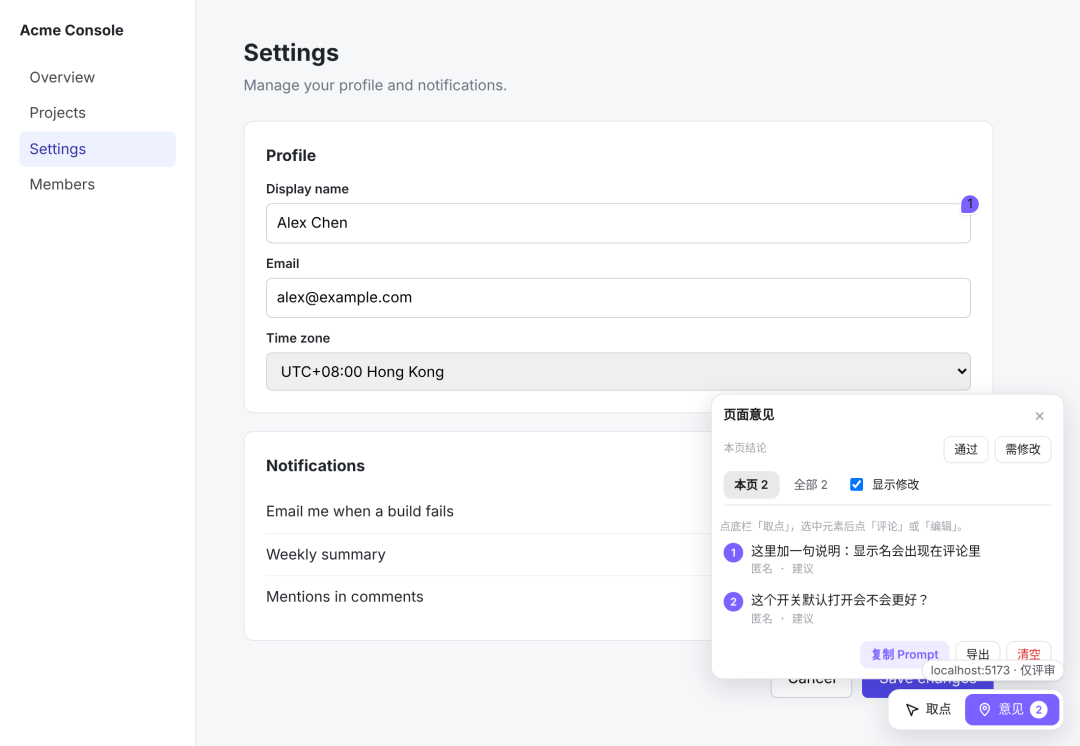Click comment marker 1 on Display name field
1080x746 pixels.
click(970, 204)
